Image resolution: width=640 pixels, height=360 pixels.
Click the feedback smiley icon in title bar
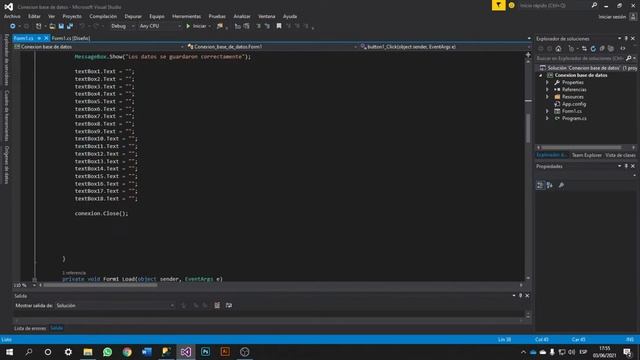(x=511, y=5)
